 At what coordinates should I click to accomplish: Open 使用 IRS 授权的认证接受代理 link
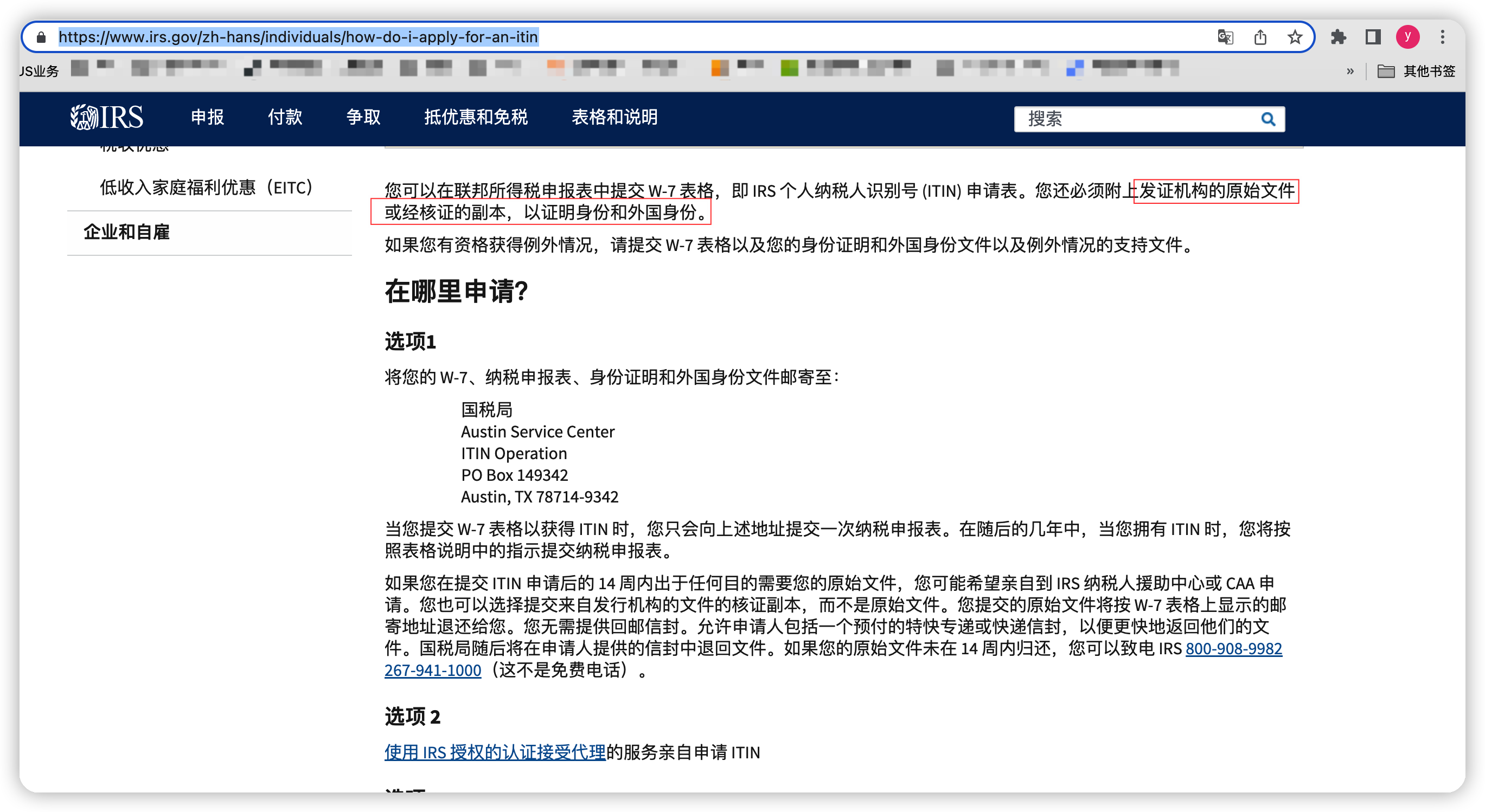click(495, 752)
